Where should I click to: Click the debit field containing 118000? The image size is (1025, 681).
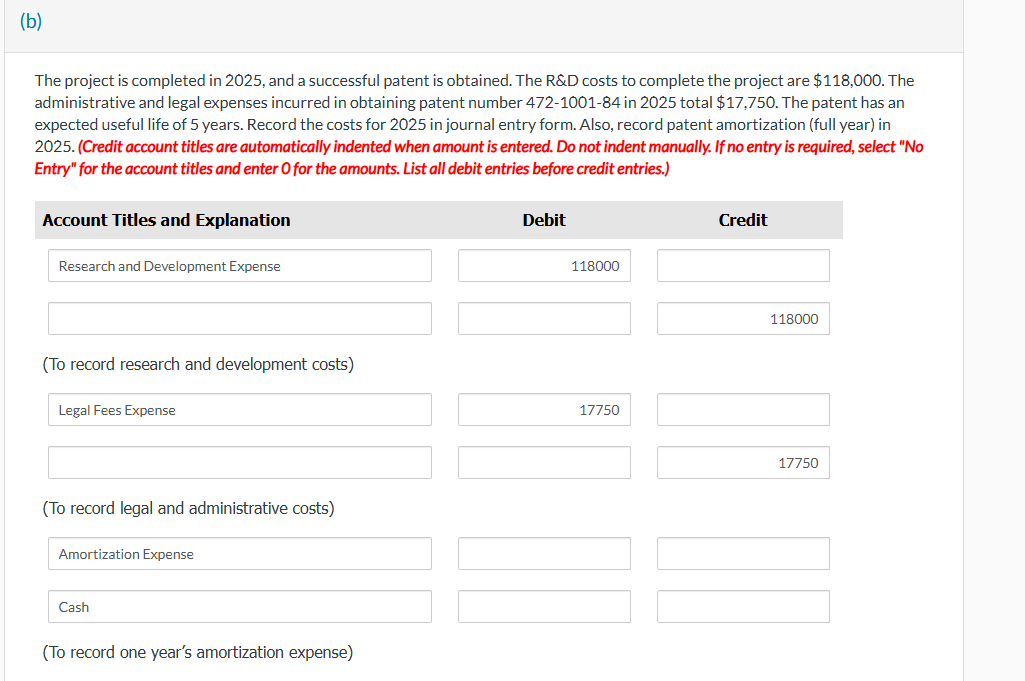543,265
